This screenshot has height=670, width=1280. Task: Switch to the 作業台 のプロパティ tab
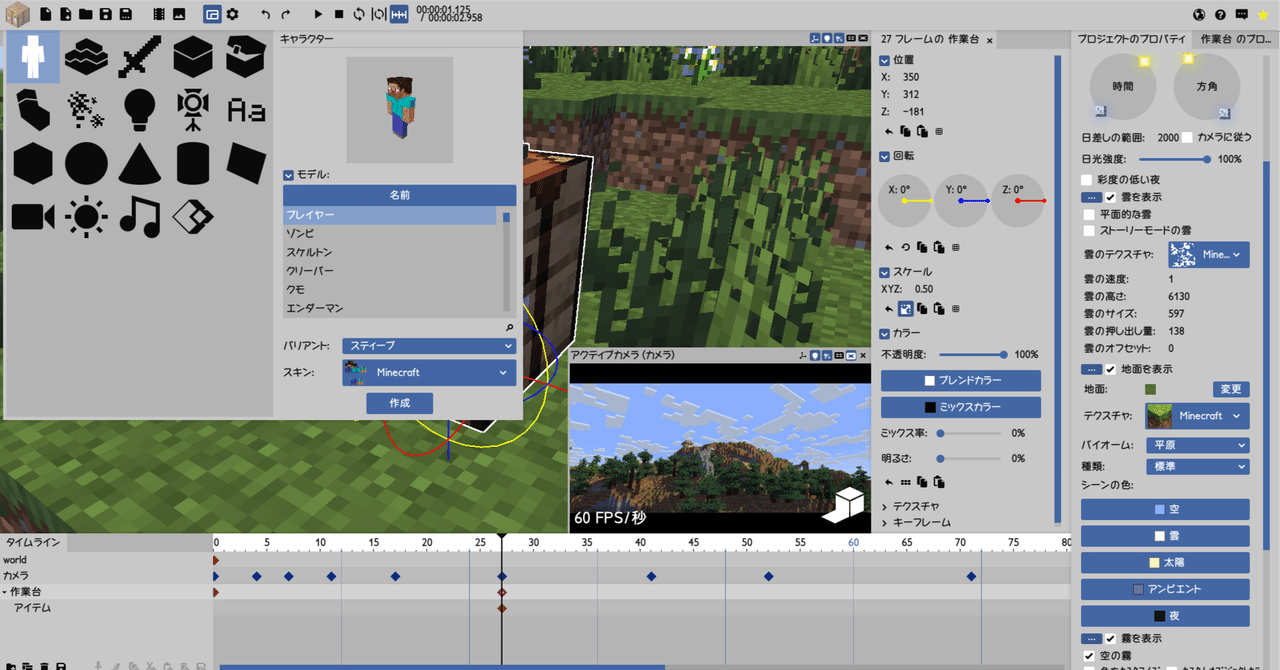(x=1235, y=39)
